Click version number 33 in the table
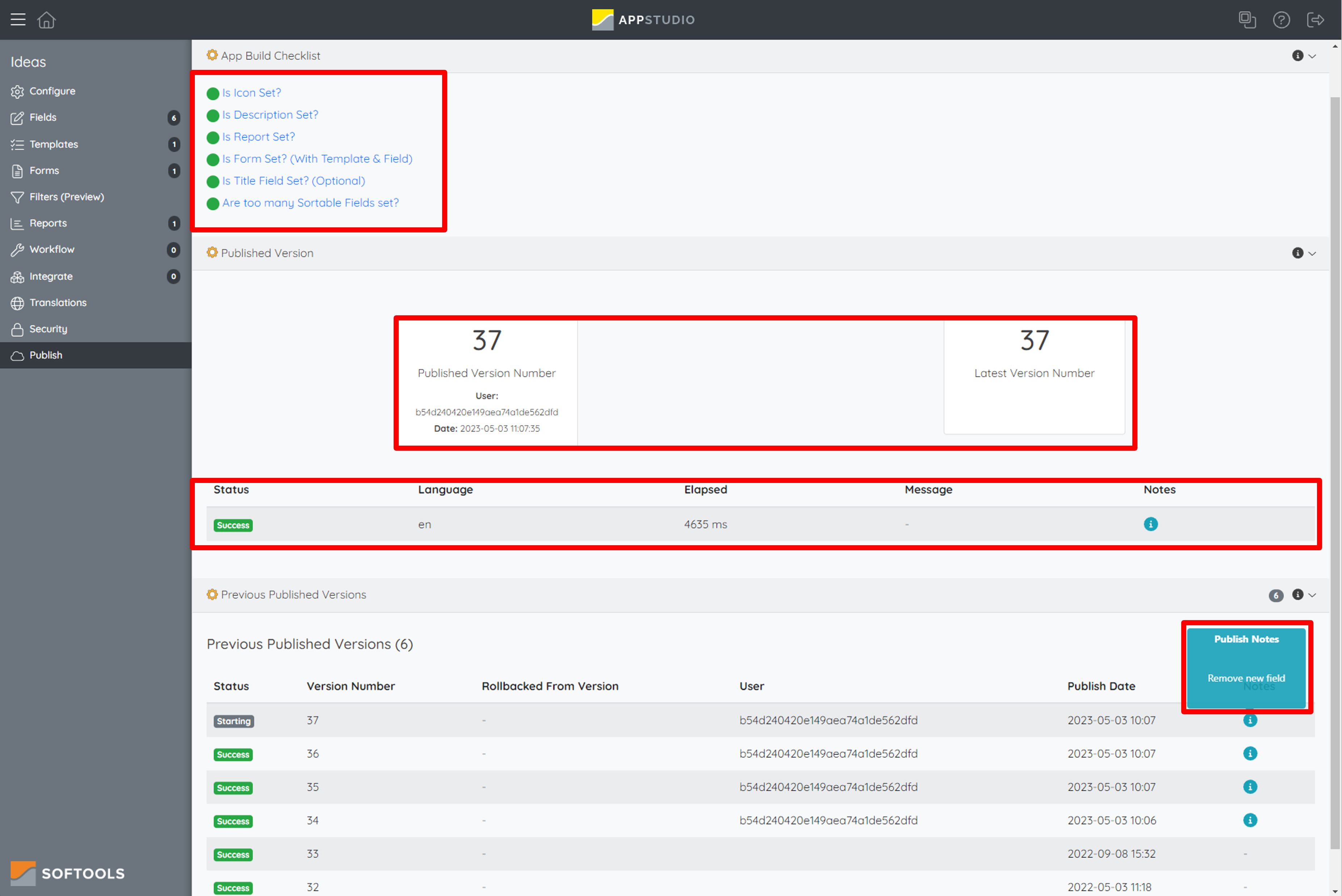 click(x=313, y=854)
